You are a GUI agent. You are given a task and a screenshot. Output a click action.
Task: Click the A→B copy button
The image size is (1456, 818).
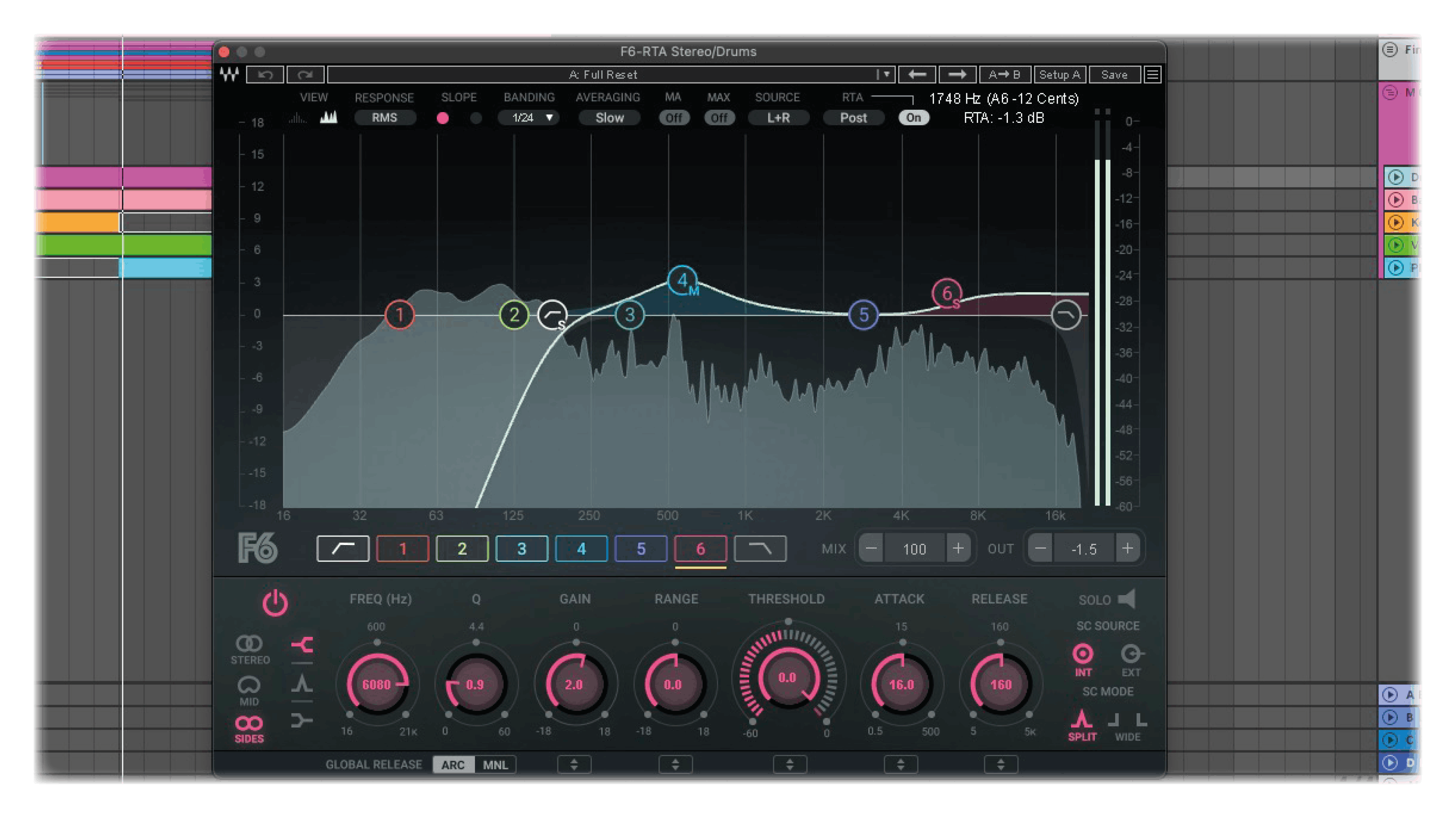(x=1004, y=74)
